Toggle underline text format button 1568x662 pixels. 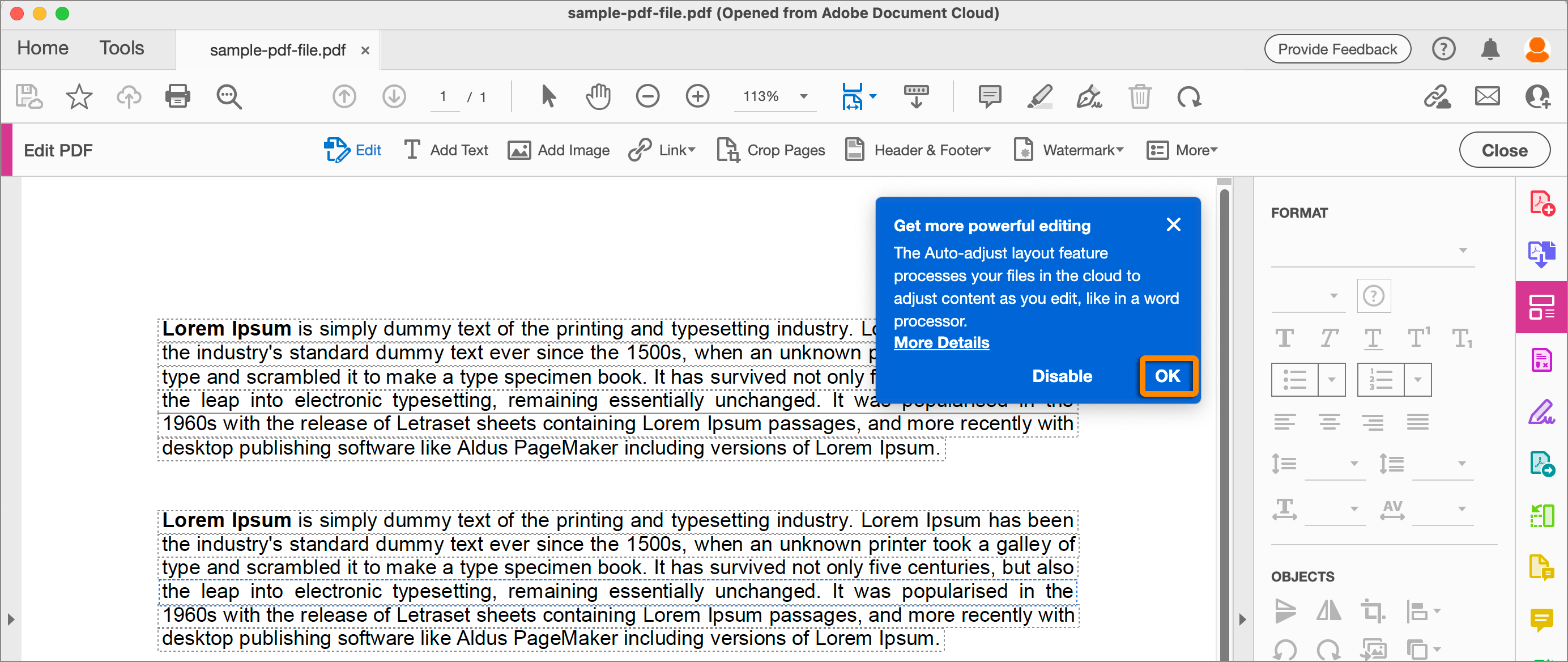[x=1373, y=337]
